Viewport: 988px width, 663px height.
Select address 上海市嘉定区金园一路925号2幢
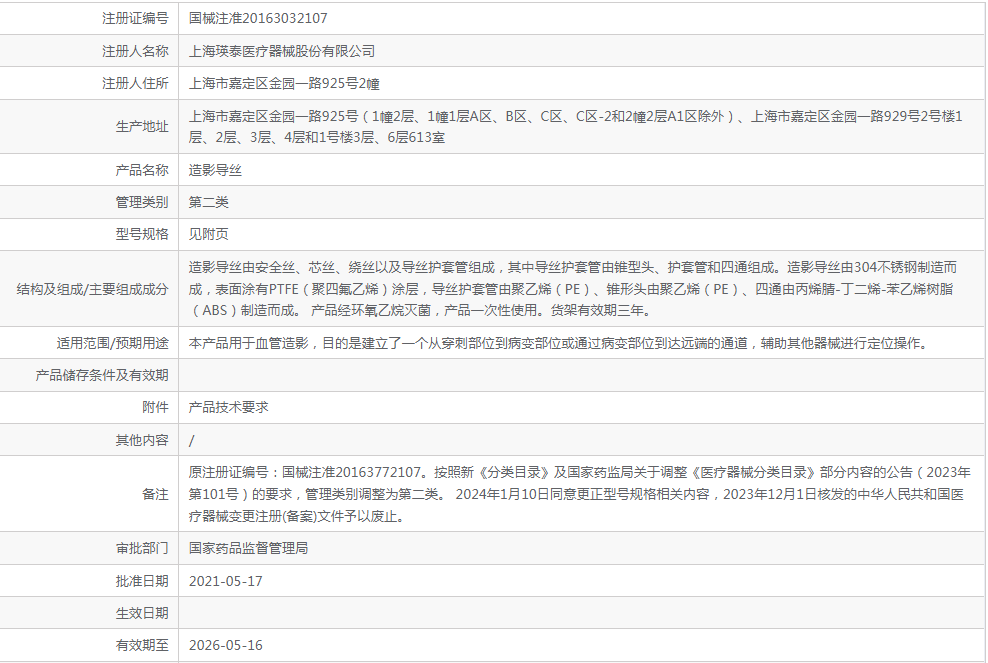coord(284,83)
